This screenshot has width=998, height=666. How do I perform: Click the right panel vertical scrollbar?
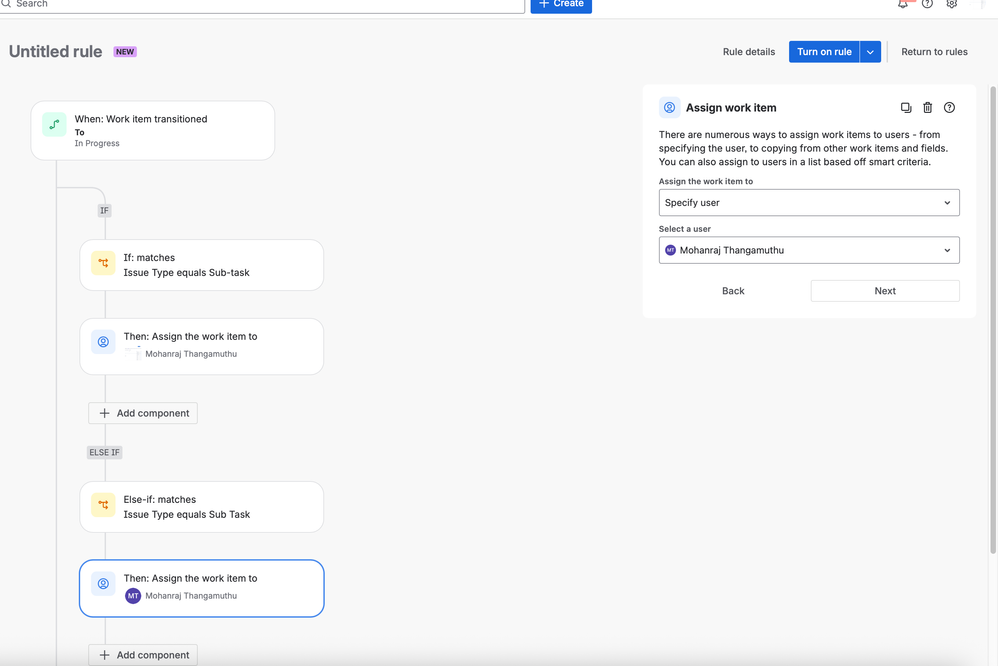[x=993, y=318]
